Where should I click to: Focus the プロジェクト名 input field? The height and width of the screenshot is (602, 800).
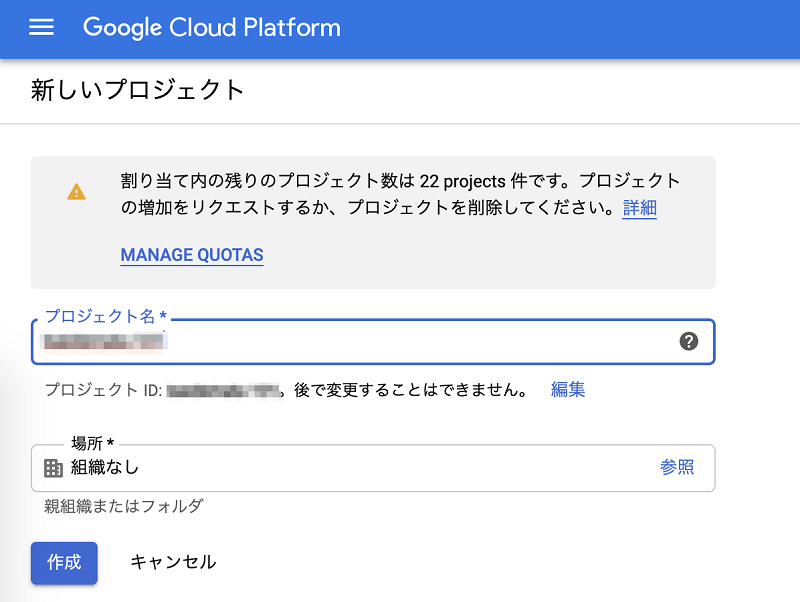point(373,342)
